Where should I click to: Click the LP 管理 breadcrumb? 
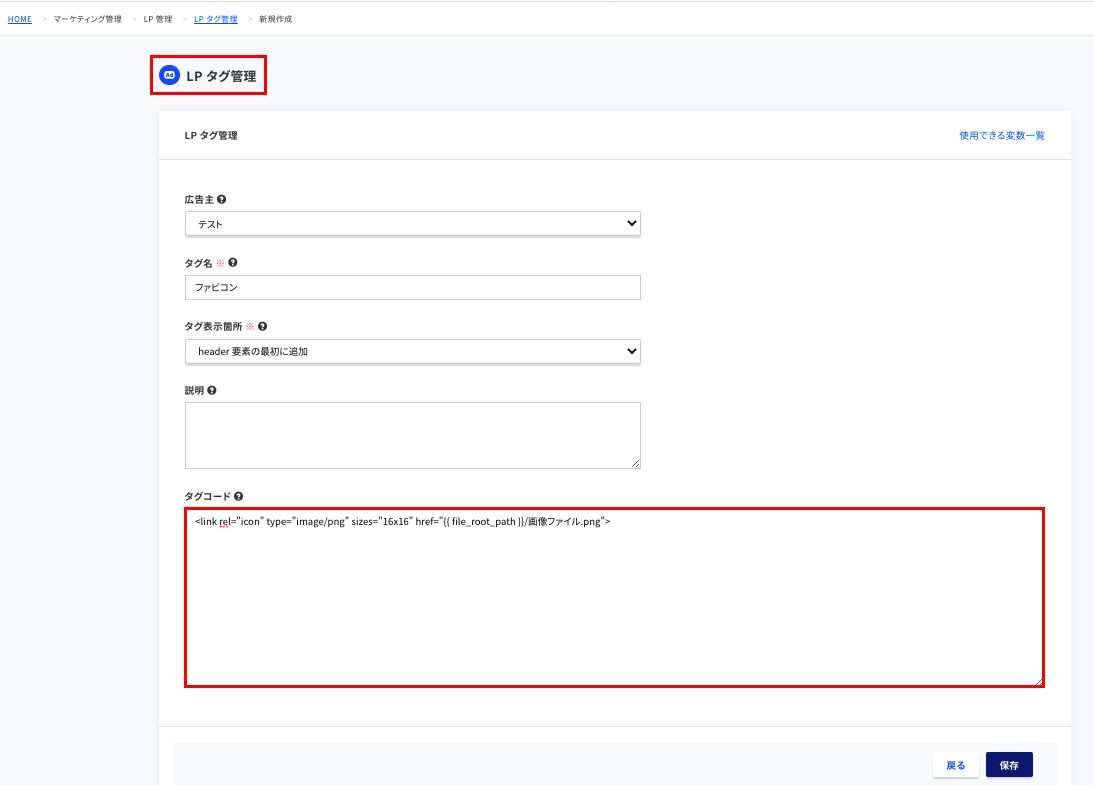click(x=158, y=20)
